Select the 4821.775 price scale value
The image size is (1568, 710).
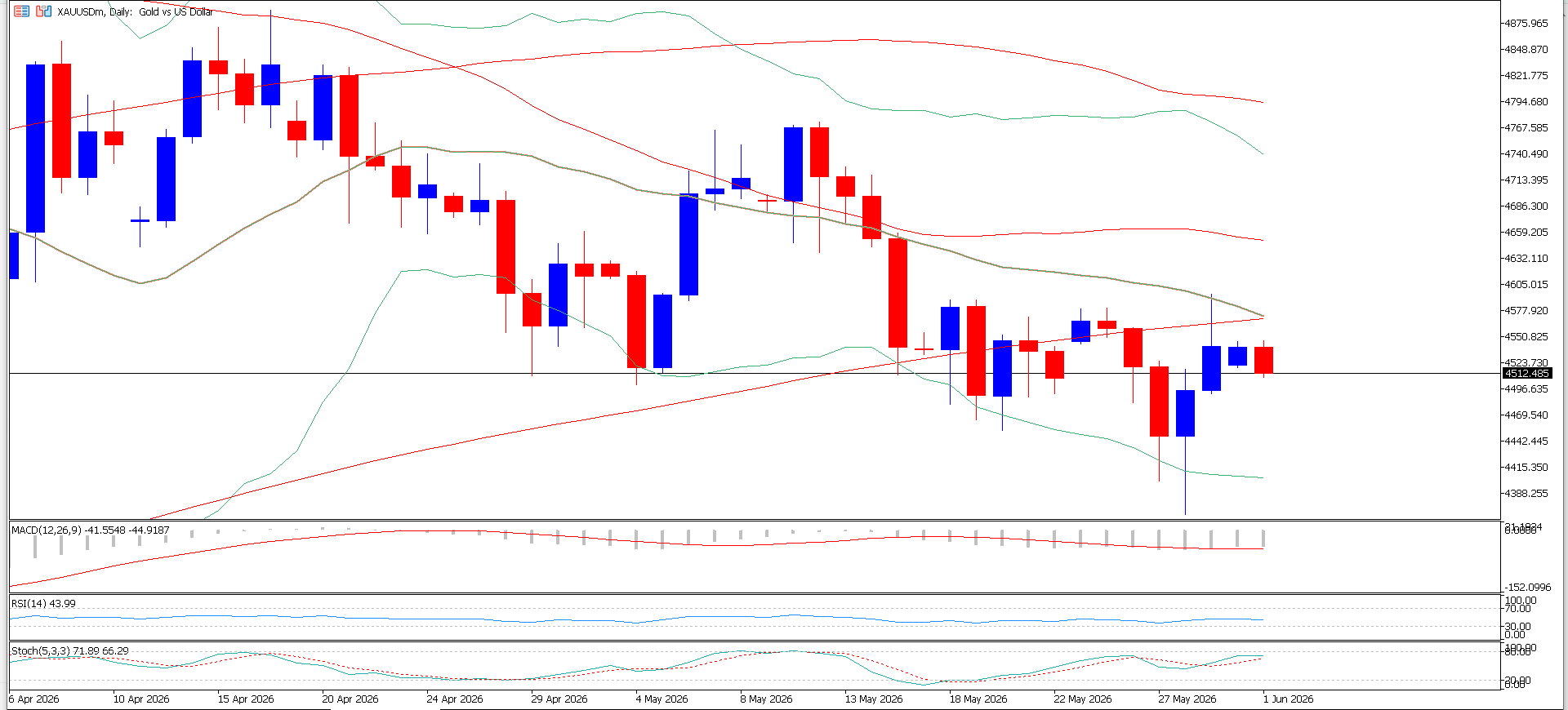click(1526, 76)
